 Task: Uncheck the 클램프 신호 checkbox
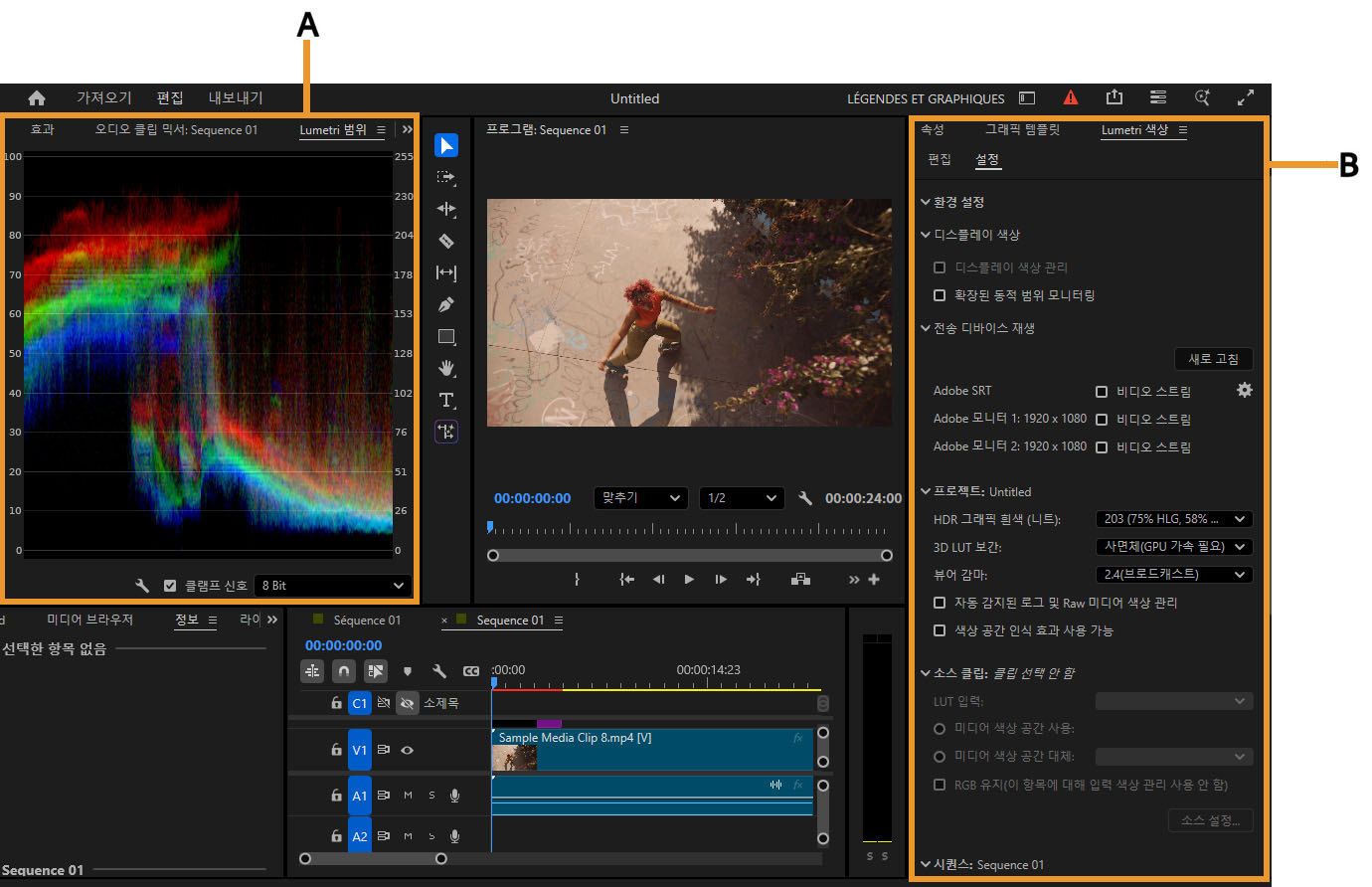coord(170,585)
